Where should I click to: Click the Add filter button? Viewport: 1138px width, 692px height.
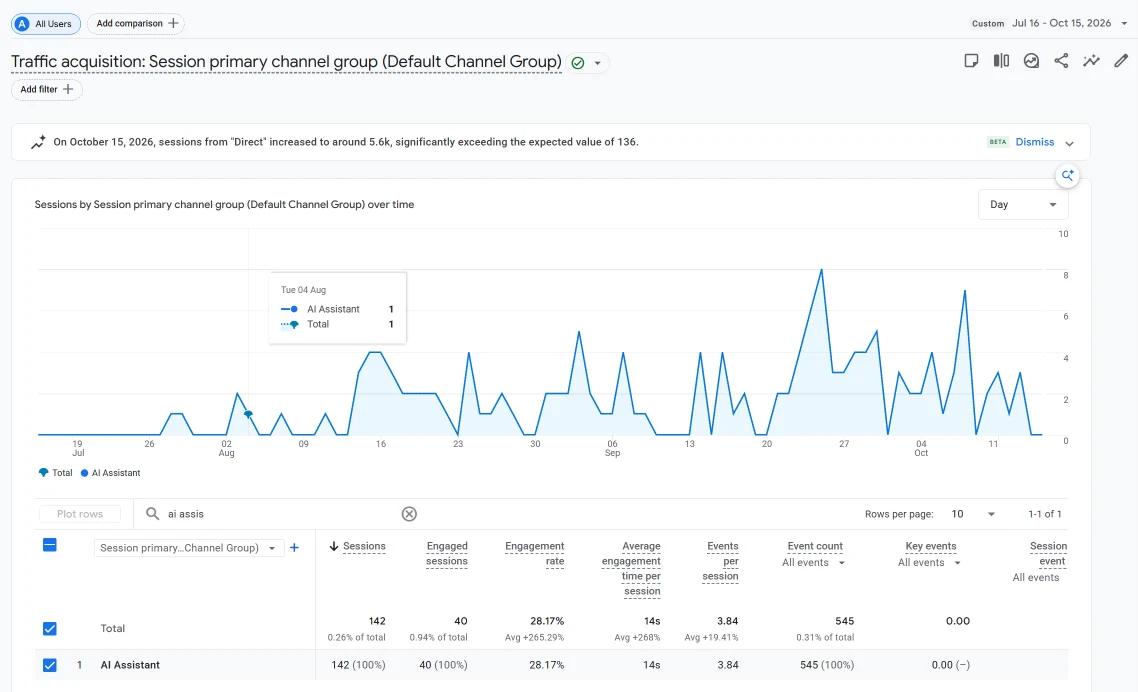coord(46,89)
